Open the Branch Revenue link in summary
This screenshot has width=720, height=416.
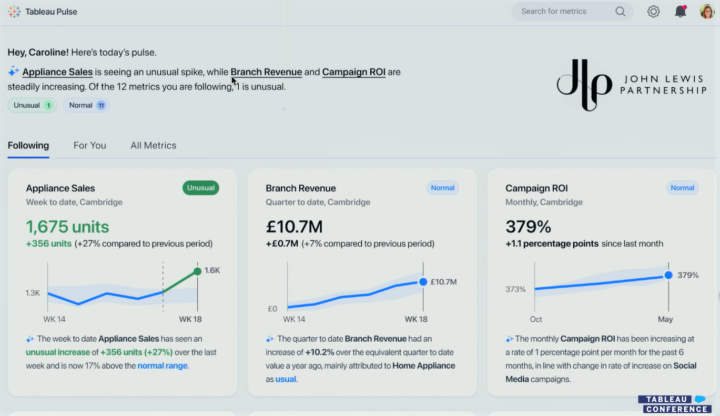pyautogui.click(x=266, y=72)
